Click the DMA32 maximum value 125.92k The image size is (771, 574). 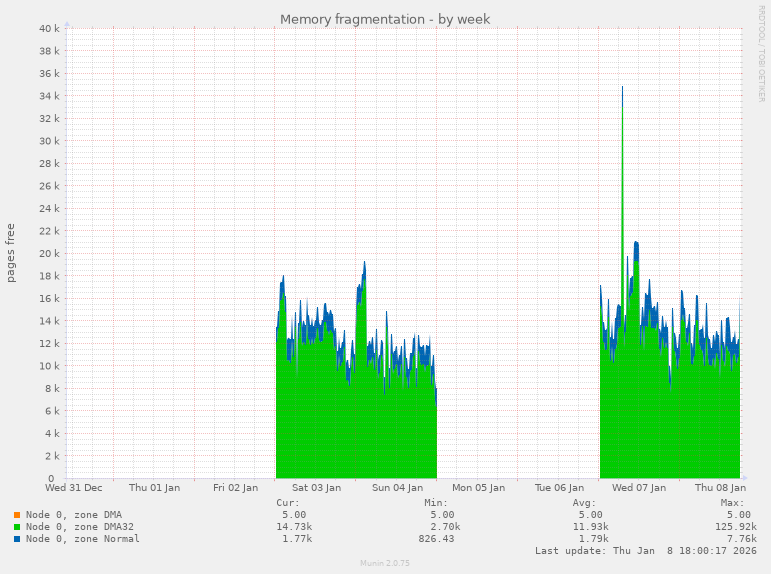click(x=736, y=527)
